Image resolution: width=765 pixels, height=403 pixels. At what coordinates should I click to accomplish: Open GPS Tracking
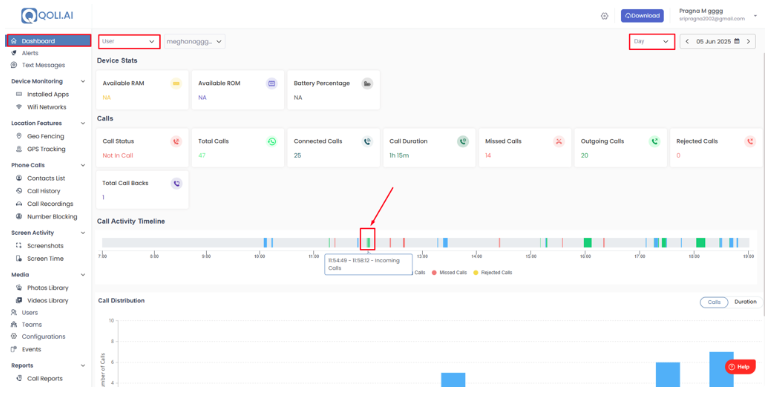point(45,149)
